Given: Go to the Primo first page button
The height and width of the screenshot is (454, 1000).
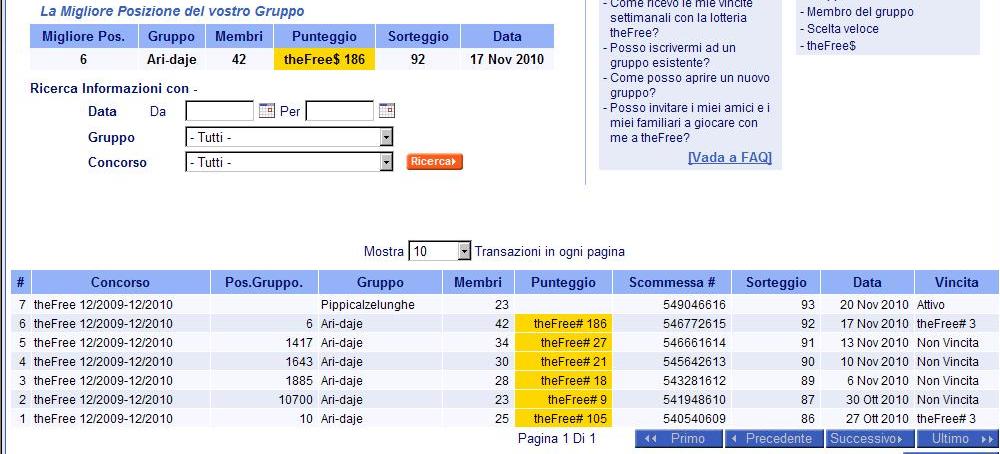Looking at the screenshot, I should tap(678, 439).
